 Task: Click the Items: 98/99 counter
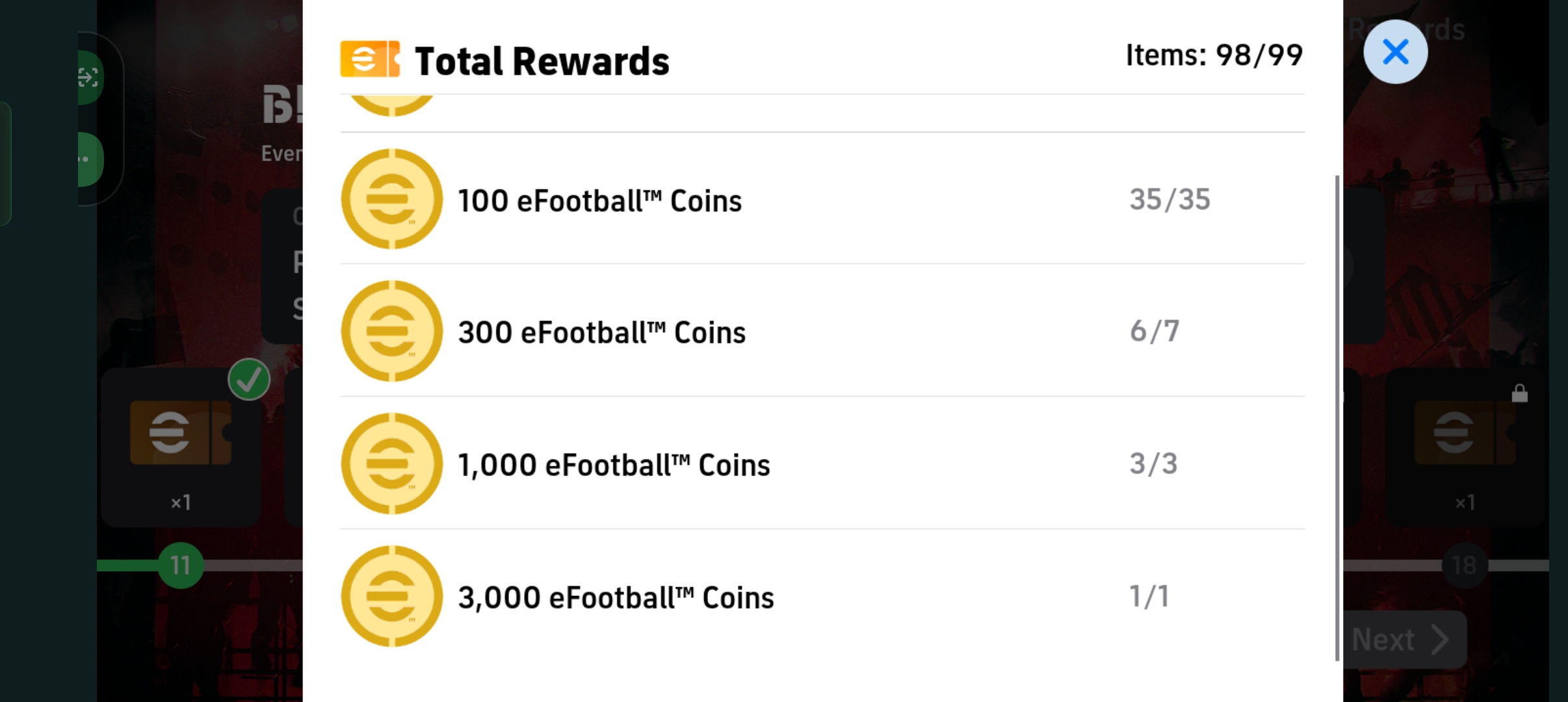[x=1214, y=55]
